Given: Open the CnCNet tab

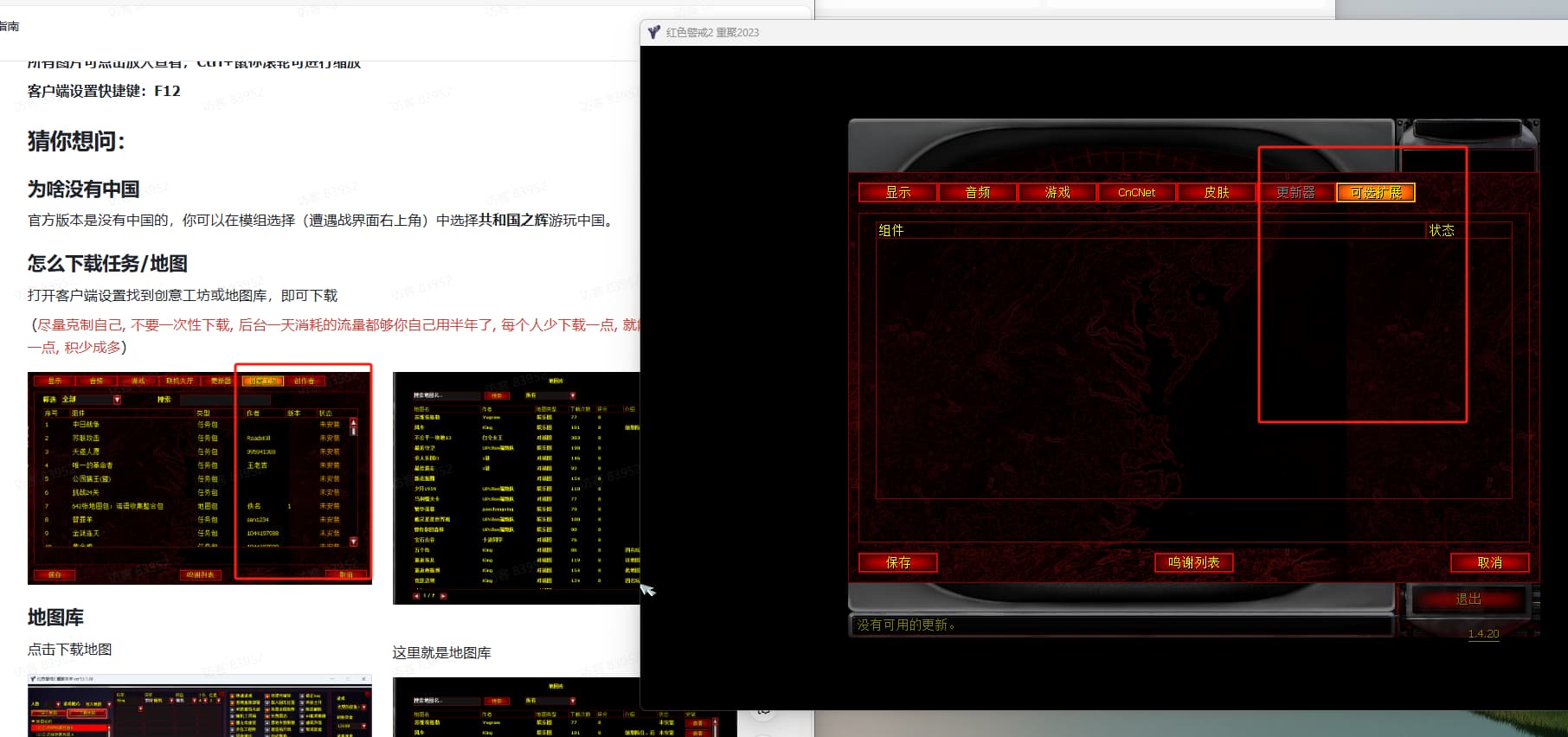Looking at the screenshot, I should coord(1136,192).
